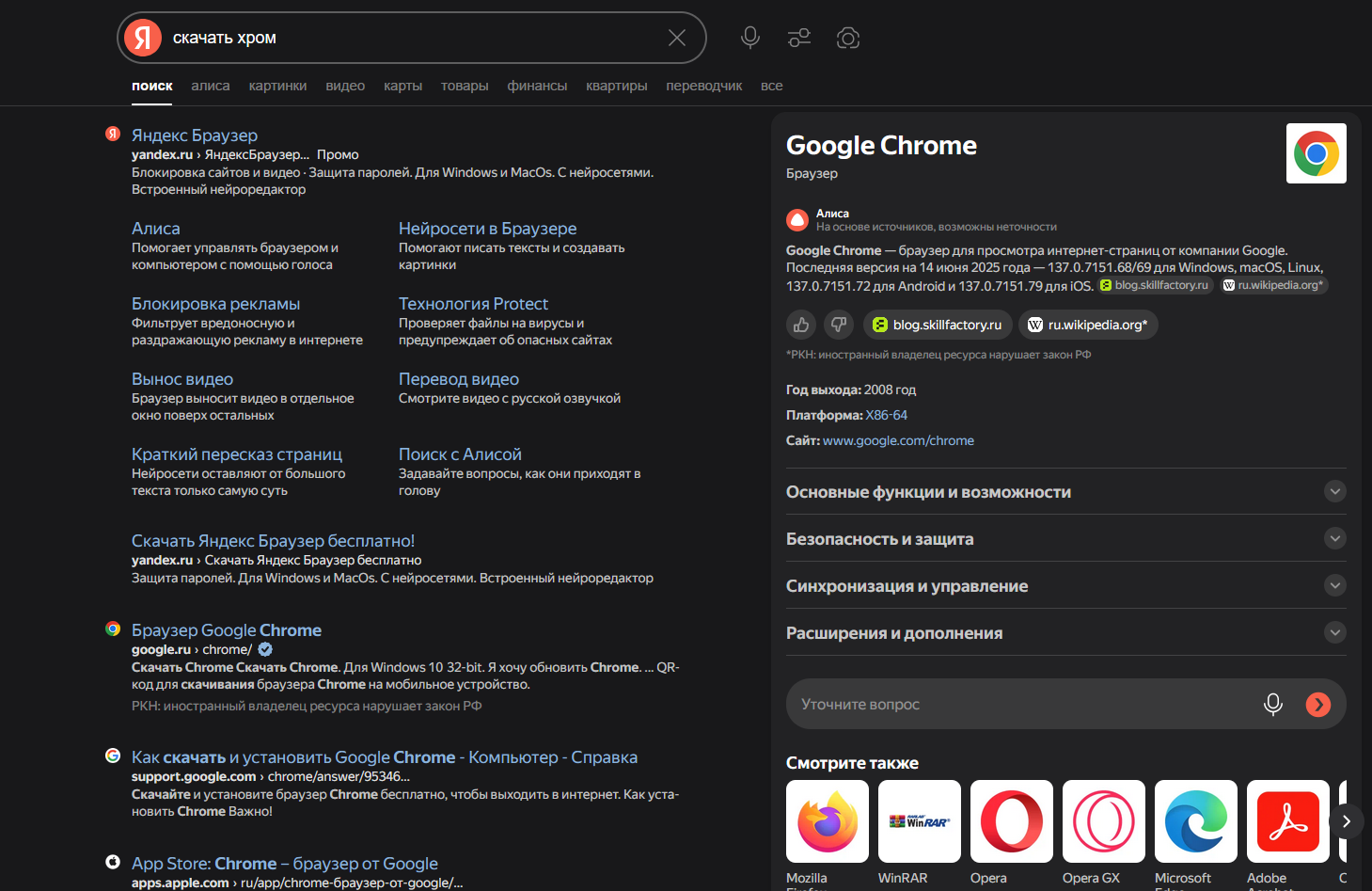Open the "Яндекс Браузер" promo result
The height and width of the screenshot is (891, 1372).
pos(195,135)
